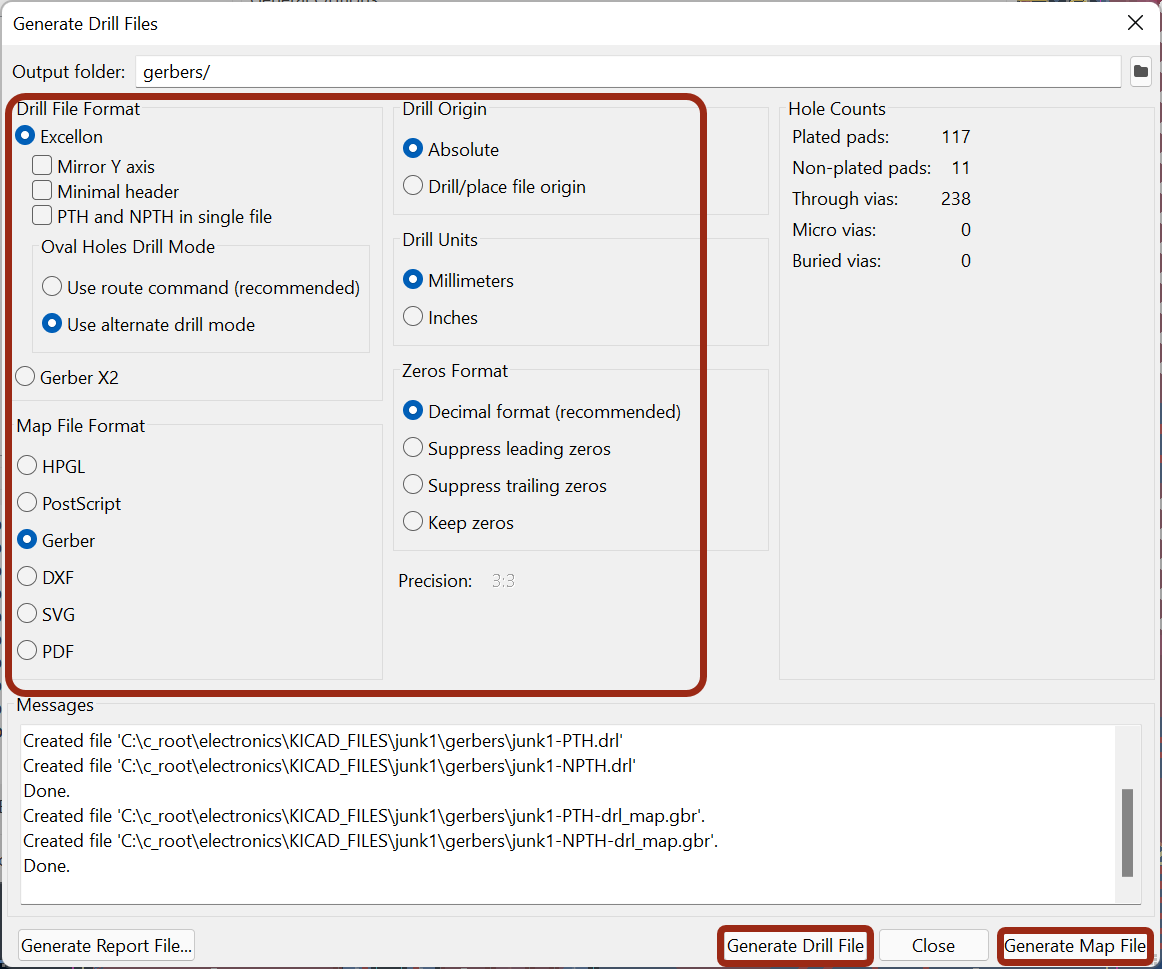Click the output folder text field
Viewport: 1162px width, 969px height.
tap(627, 72)
